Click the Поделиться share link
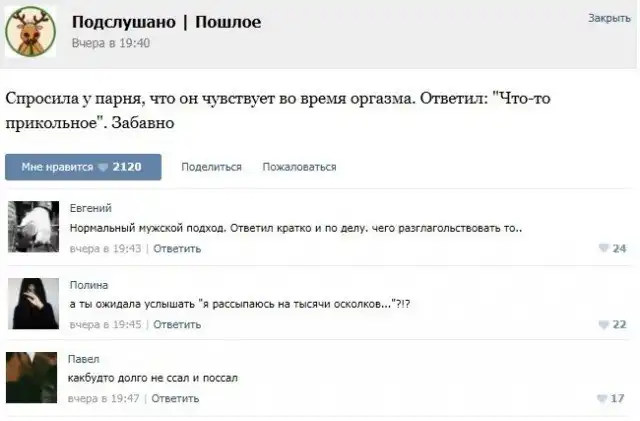Viewport: 640px width, 421px height. 211,167
